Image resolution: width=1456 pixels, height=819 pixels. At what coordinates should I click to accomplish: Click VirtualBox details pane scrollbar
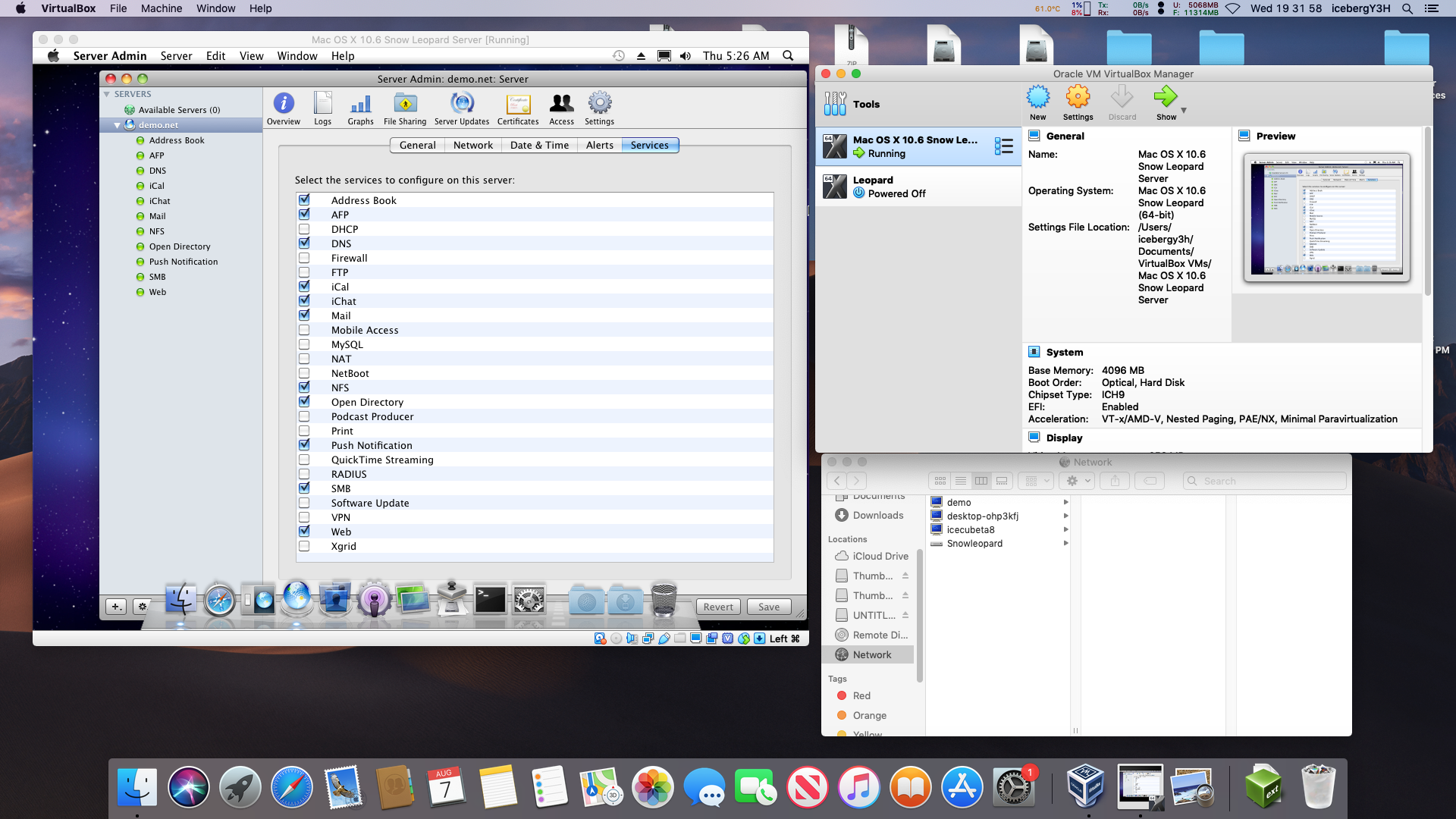click(x=1428, y=212)
